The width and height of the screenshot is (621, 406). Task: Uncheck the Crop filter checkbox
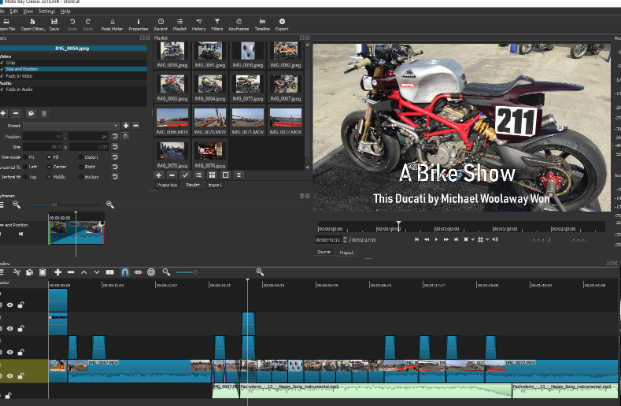point(3,61)
